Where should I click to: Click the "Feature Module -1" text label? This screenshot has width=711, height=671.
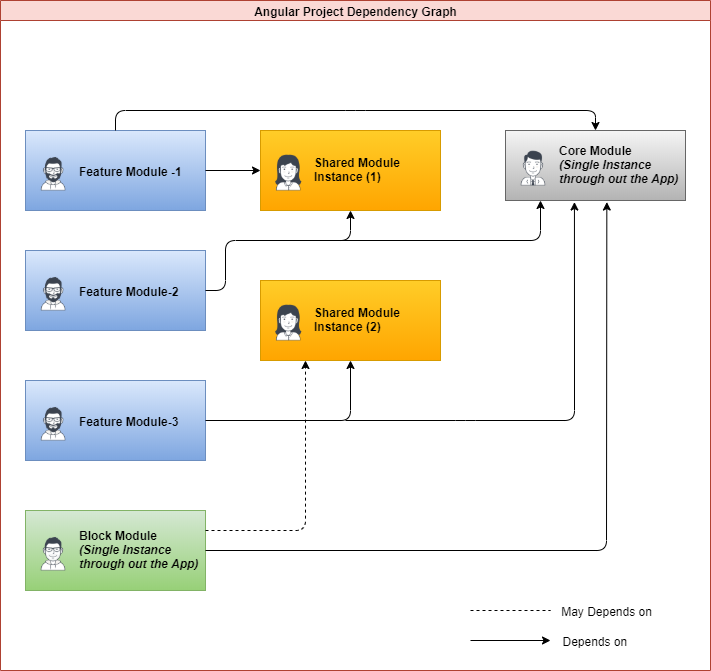130,172
